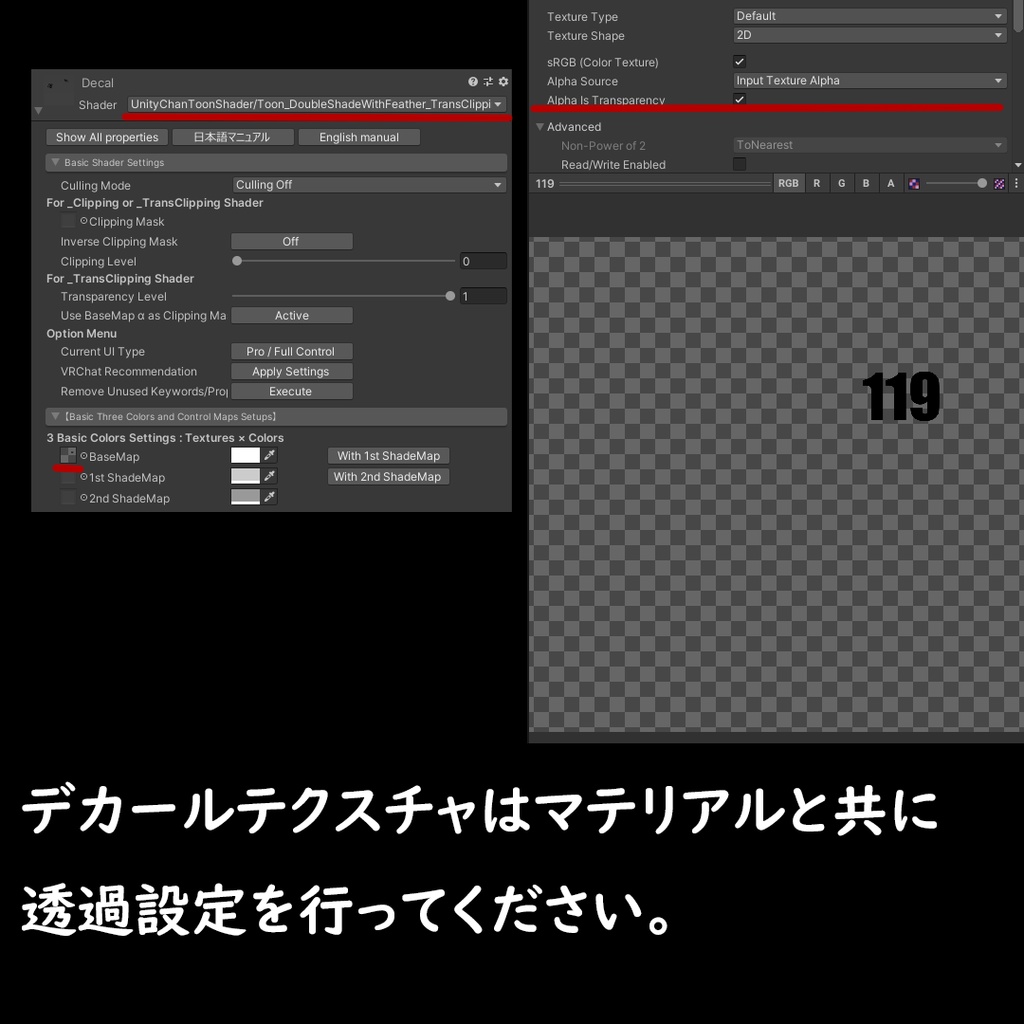Click mip level slider handle
The height and width of the screenshot is (1024, 1024).
pos(982,184)
